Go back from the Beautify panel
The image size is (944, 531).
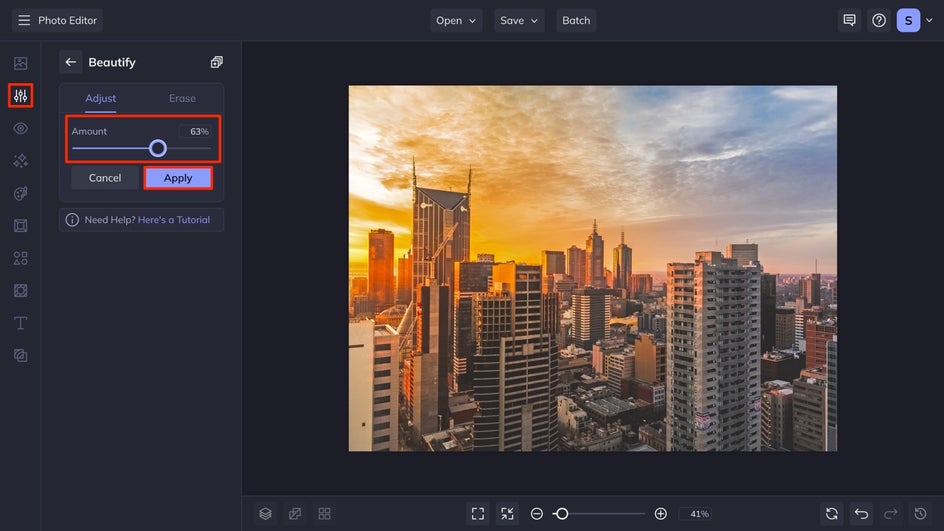click(x=70, y=62)
